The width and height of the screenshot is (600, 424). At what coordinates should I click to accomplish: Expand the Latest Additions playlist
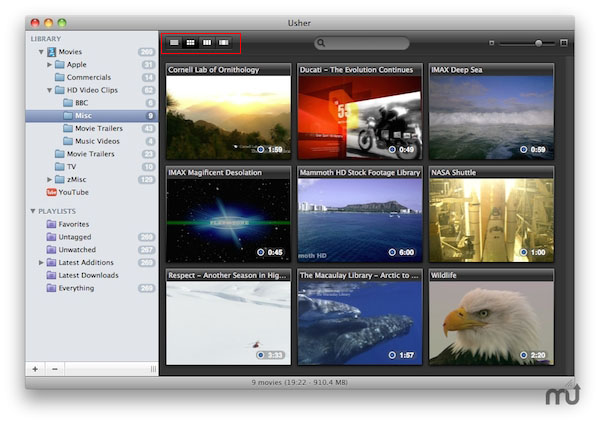(x=41, y=263)
